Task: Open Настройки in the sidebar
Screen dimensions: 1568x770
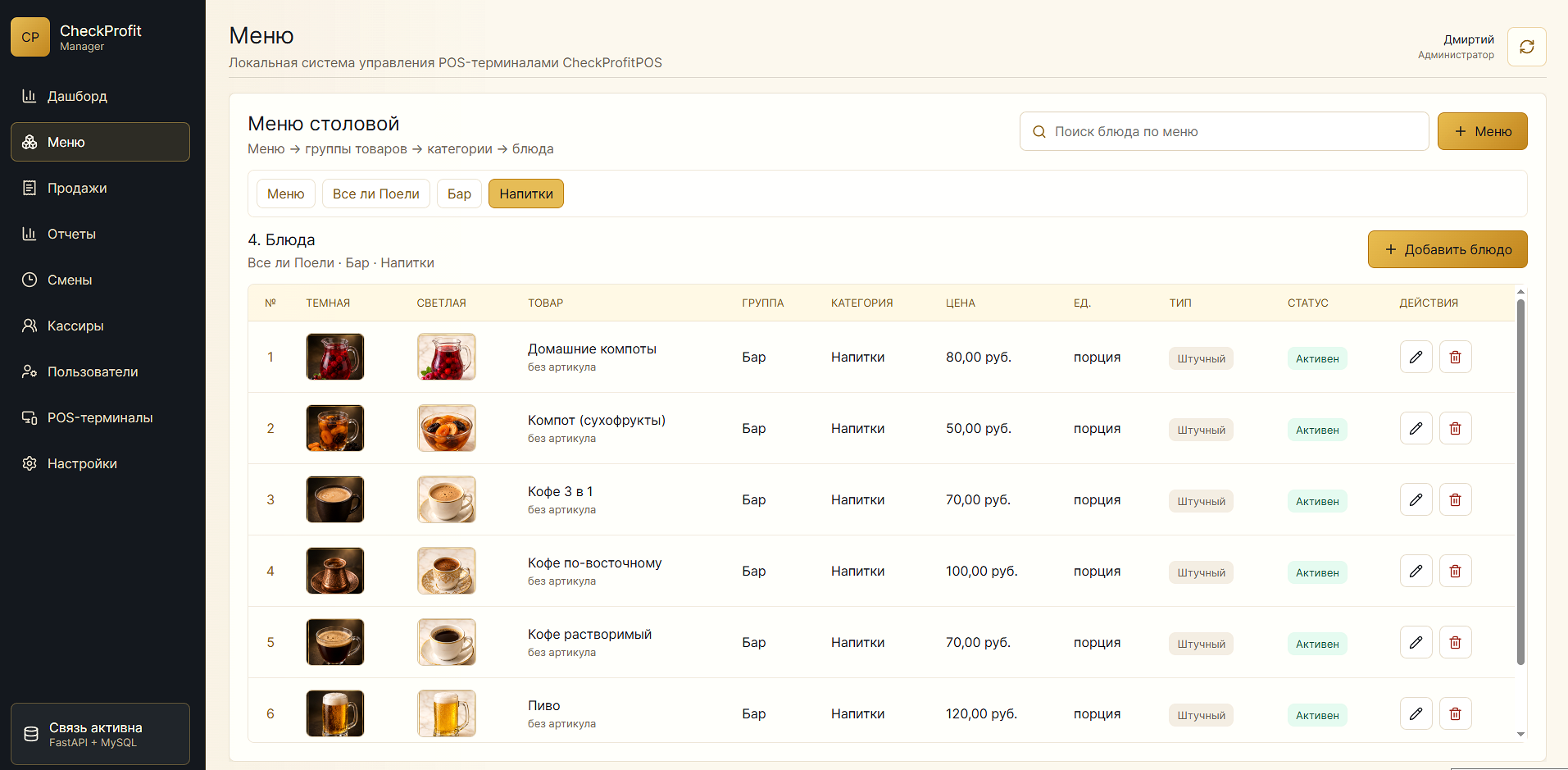Action: pyautogui.click(x=100, y=463)
